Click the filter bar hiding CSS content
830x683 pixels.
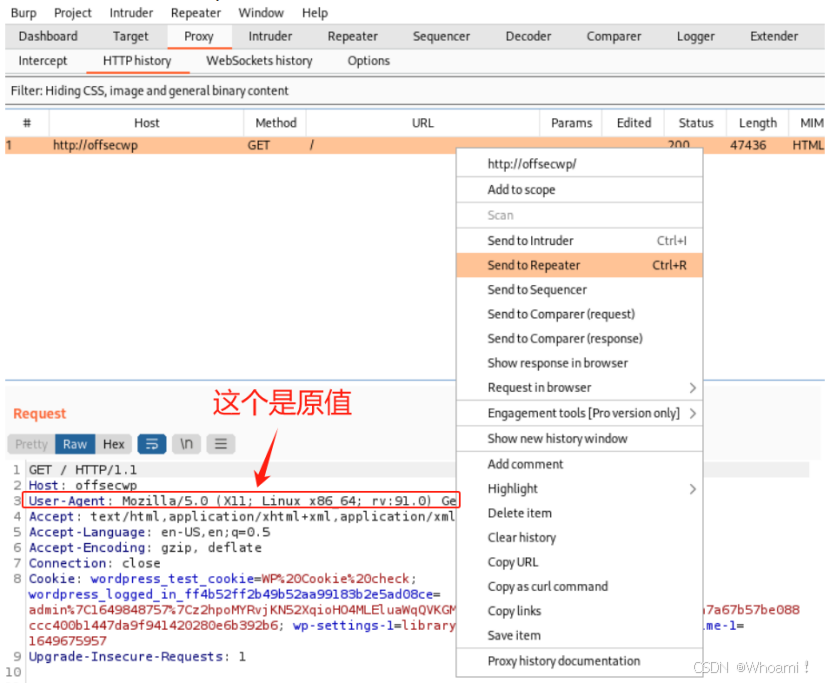pyautogui.click(x=414, y=91)
